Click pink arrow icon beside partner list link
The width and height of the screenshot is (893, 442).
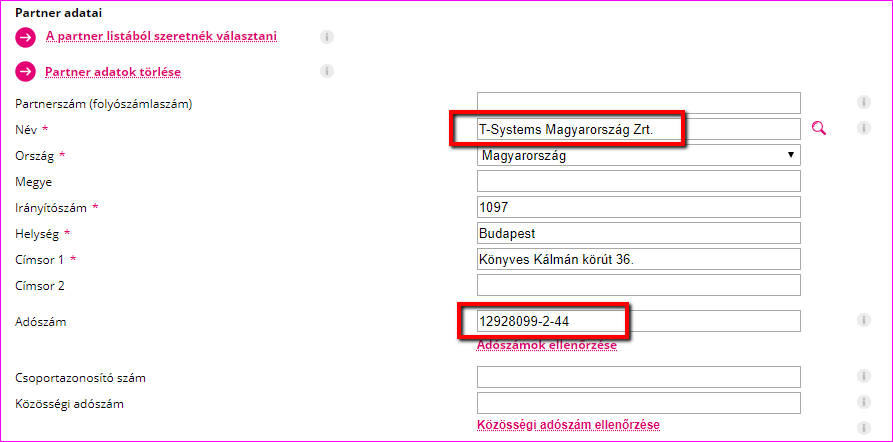pos(26,38)
